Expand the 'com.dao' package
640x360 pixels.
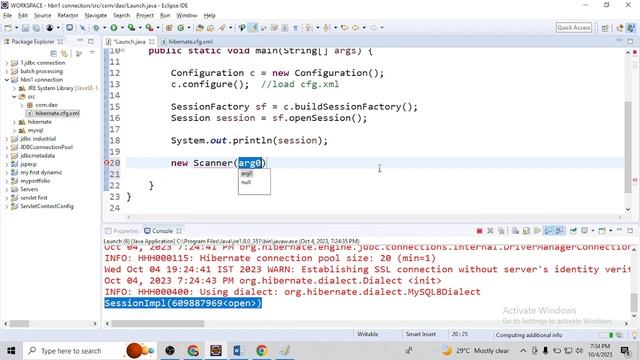(22, 105)
